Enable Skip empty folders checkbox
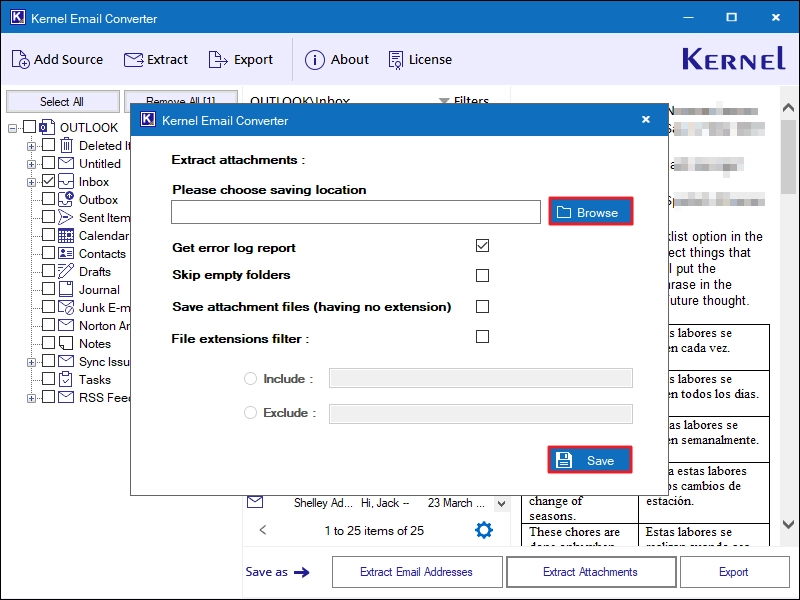The height and width of the screenshot is (600, 800). click(482, 276)
